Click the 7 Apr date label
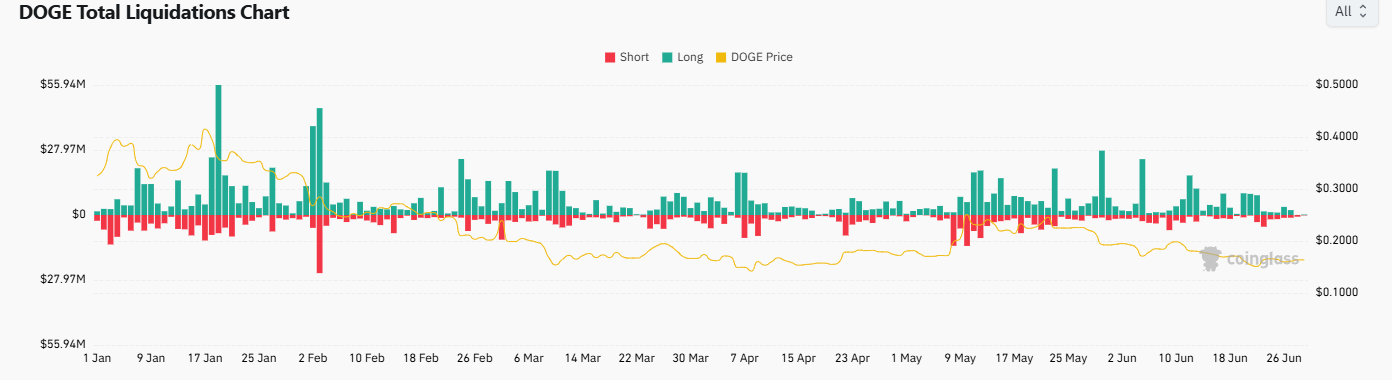Screen dimensions: 1392x380 coord(745,358)
